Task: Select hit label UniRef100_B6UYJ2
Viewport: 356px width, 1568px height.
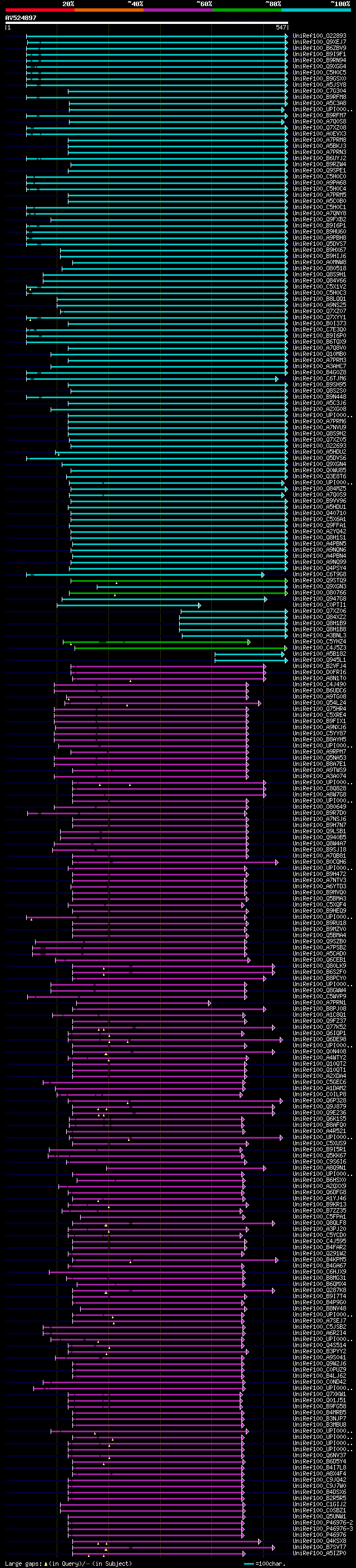Action: (319, 159)
